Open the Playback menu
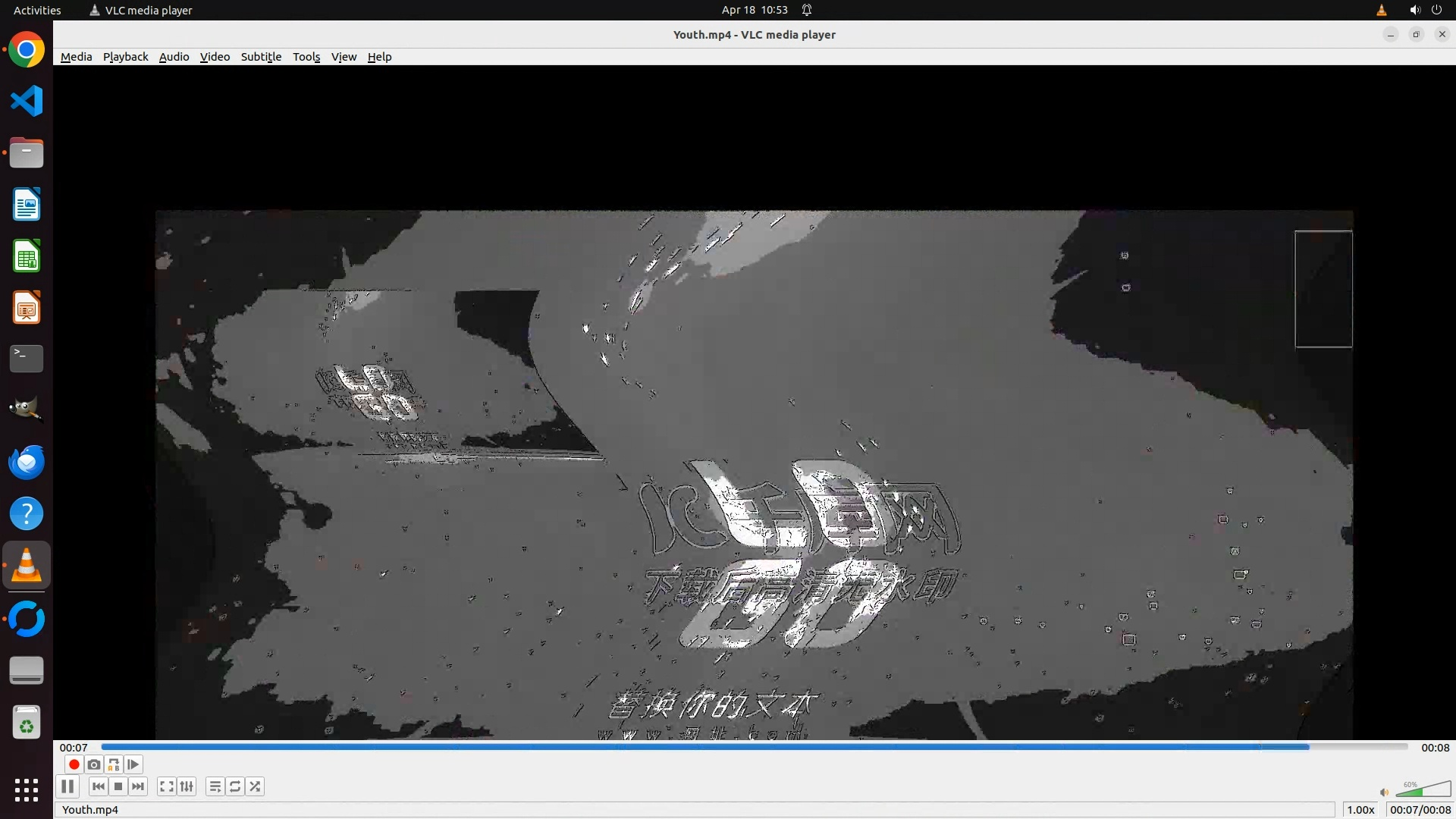This screenshot has width=1456, height=819. click(x=125, y=57)
